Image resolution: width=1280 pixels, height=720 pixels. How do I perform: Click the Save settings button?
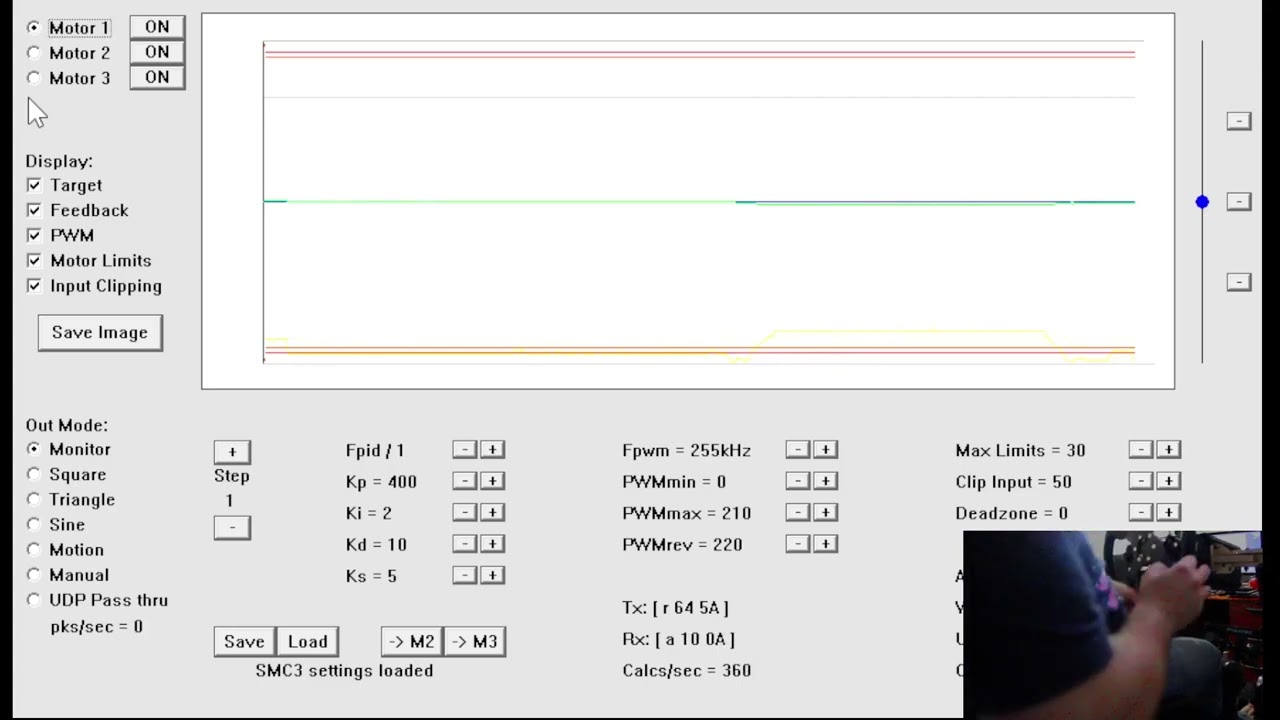244,642
